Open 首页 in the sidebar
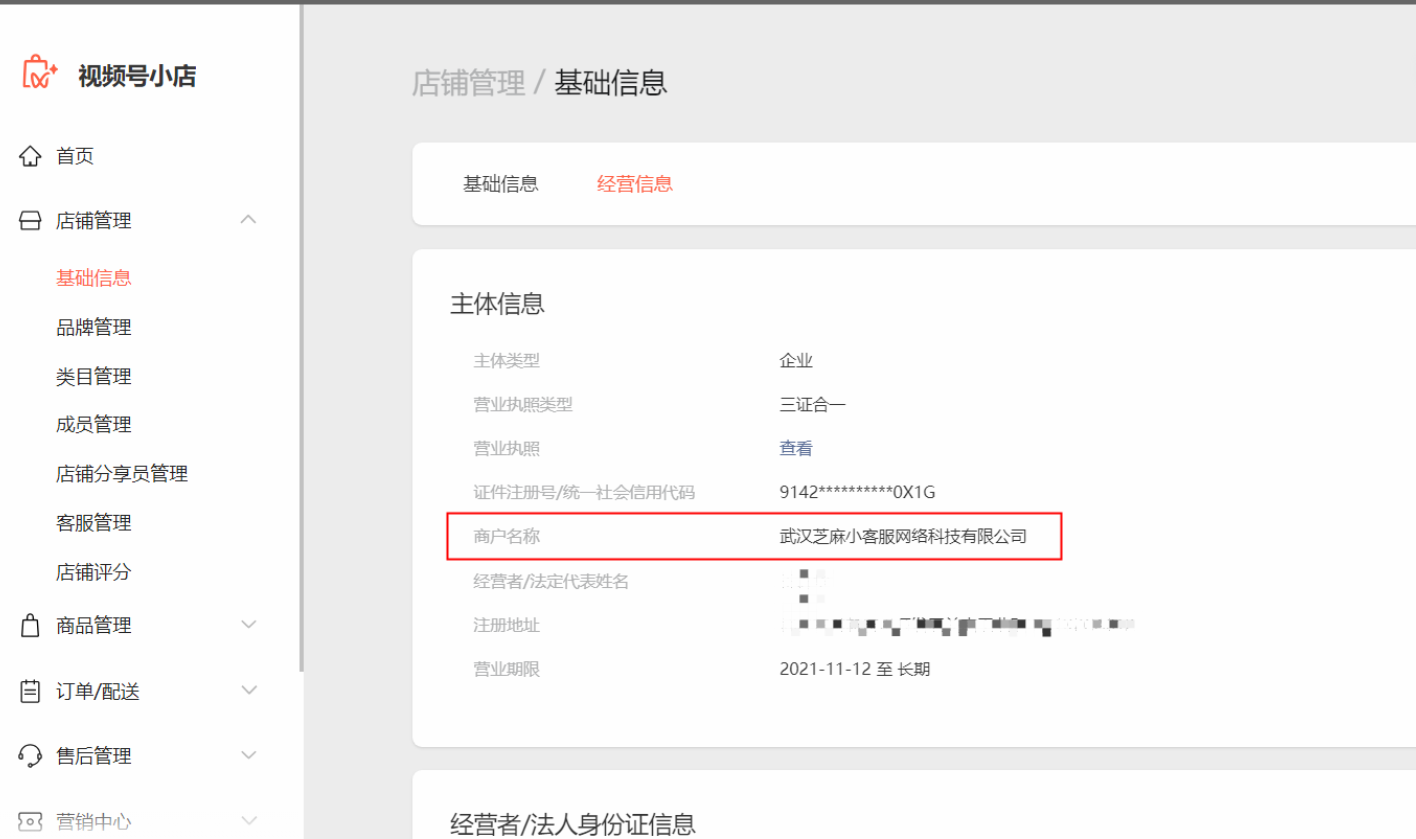This screenshot has height=839, width=1416. pyautogui.click(x=75, y=156)
